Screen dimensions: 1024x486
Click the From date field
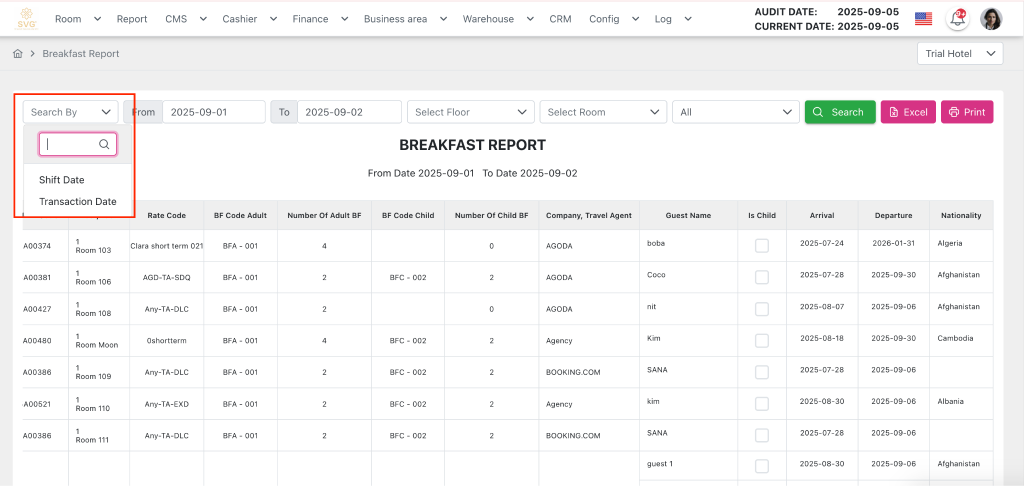(x=213, y=112)
